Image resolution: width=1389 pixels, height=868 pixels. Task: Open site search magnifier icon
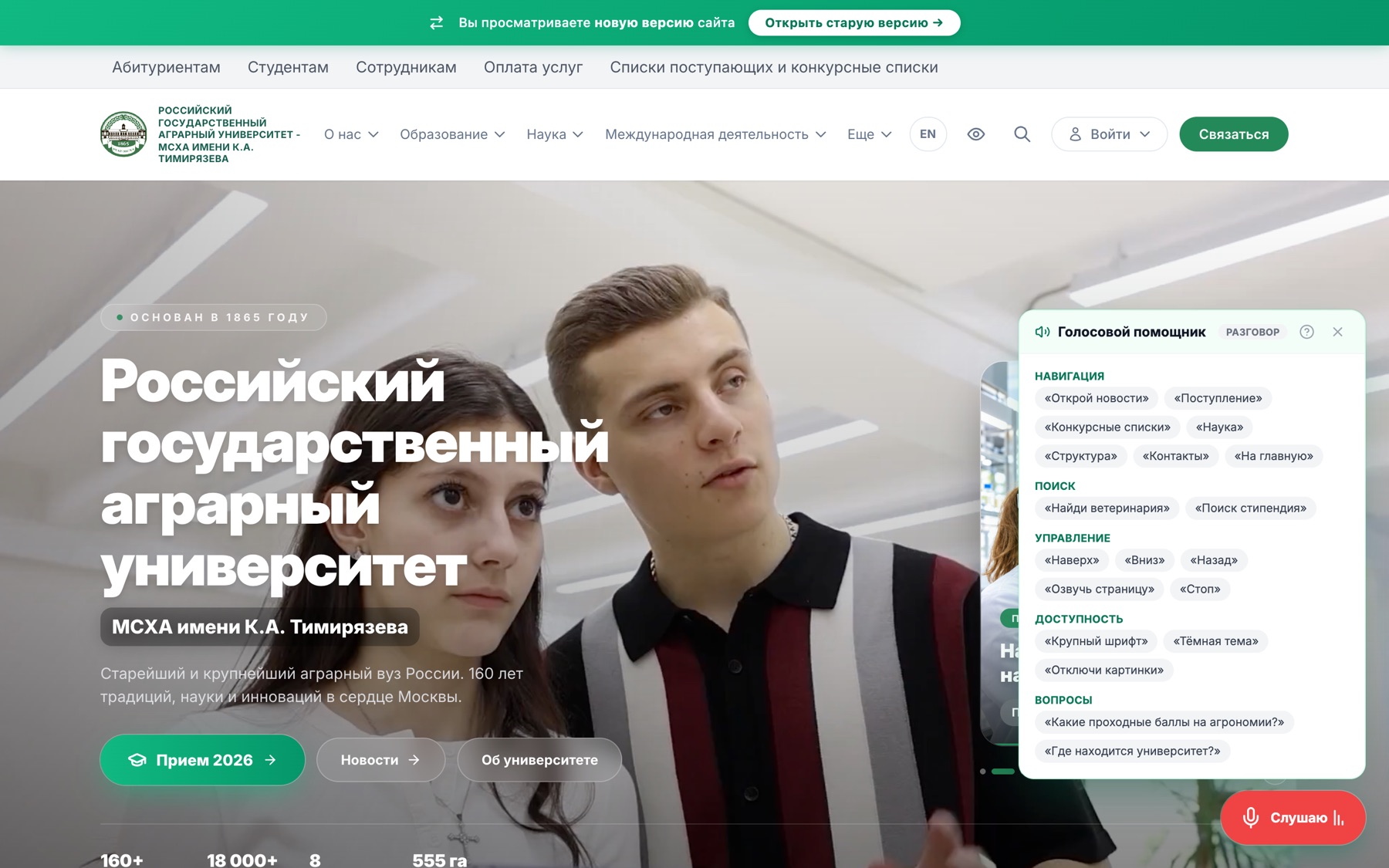[1022, 134]
